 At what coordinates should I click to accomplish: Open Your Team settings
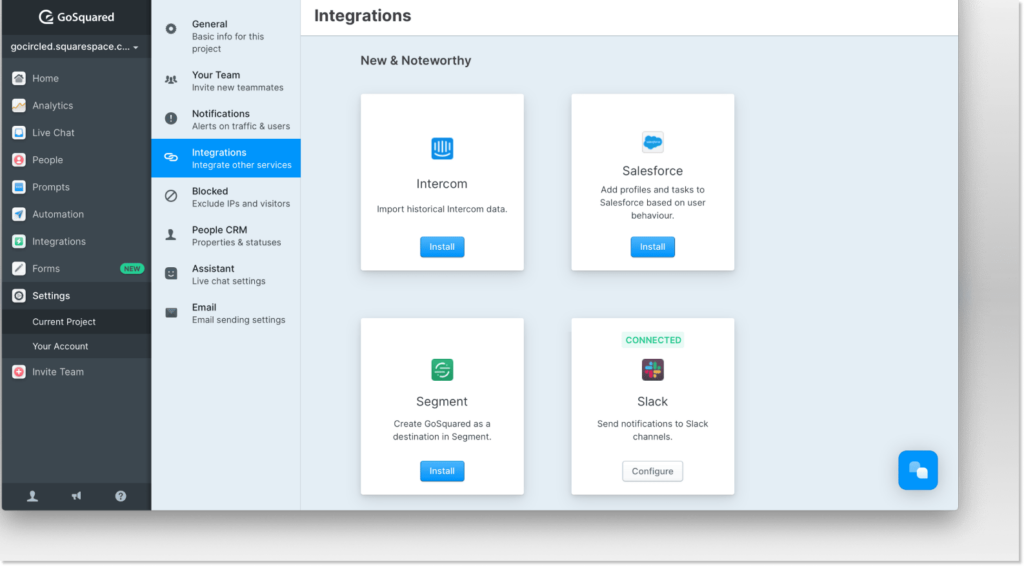[226, 81]
